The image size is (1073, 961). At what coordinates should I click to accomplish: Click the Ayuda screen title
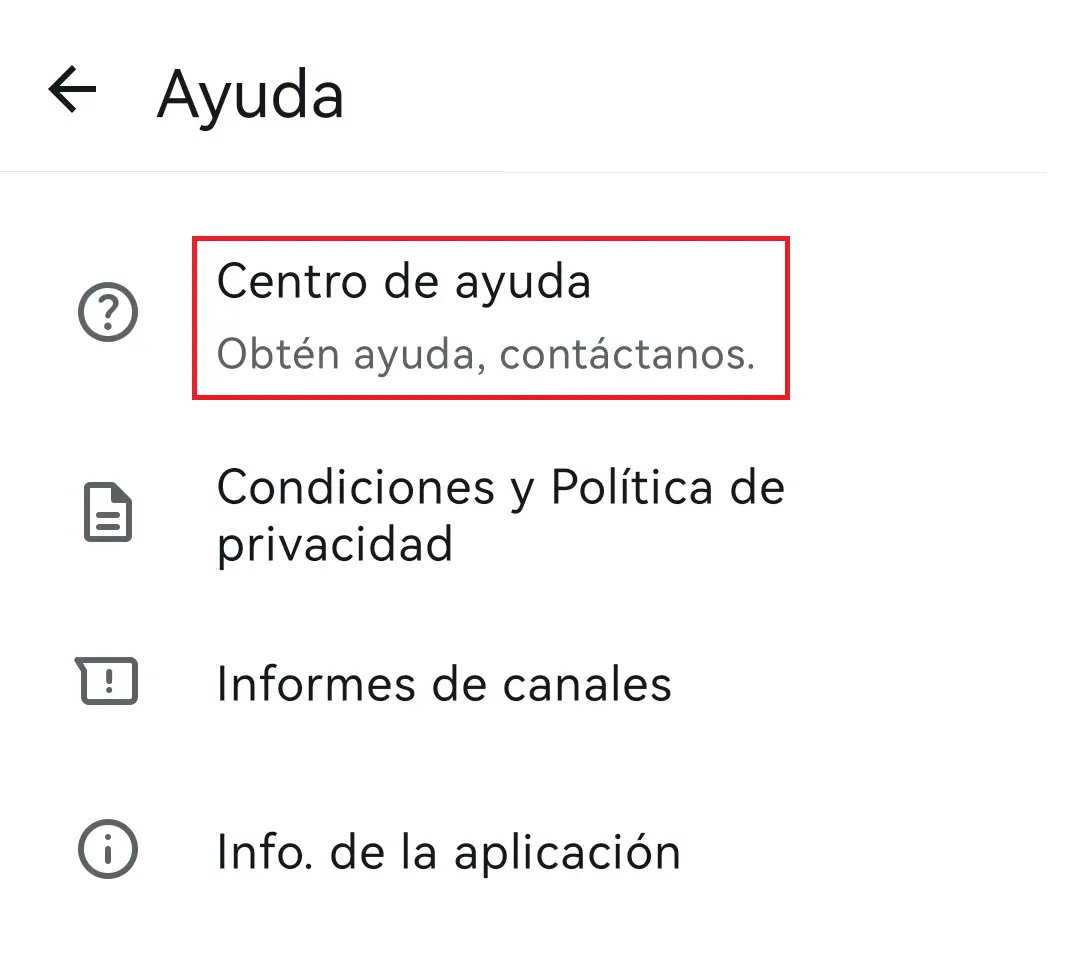[x=251, y=93]
